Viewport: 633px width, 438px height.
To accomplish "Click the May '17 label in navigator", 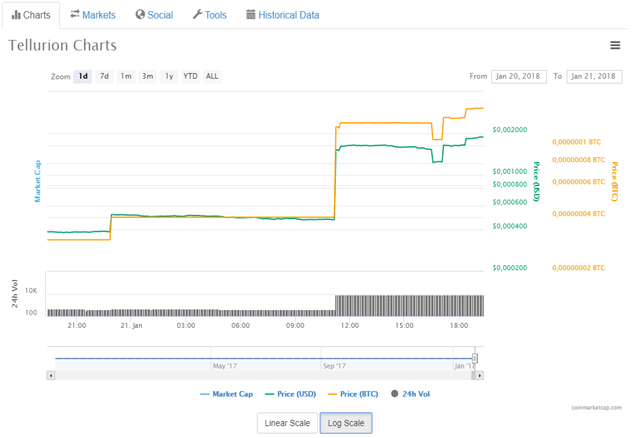I will pyautogui.click(x=225, y=366).
